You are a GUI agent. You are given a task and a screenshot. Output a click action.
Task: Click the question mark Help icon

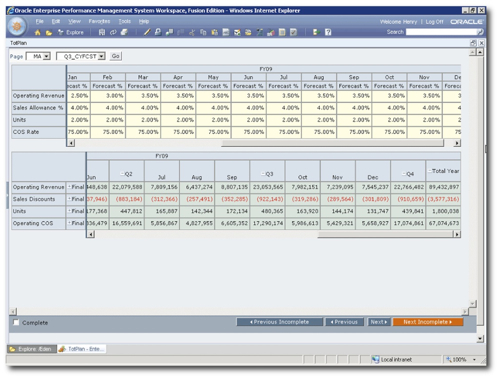(x=328, y=32)
